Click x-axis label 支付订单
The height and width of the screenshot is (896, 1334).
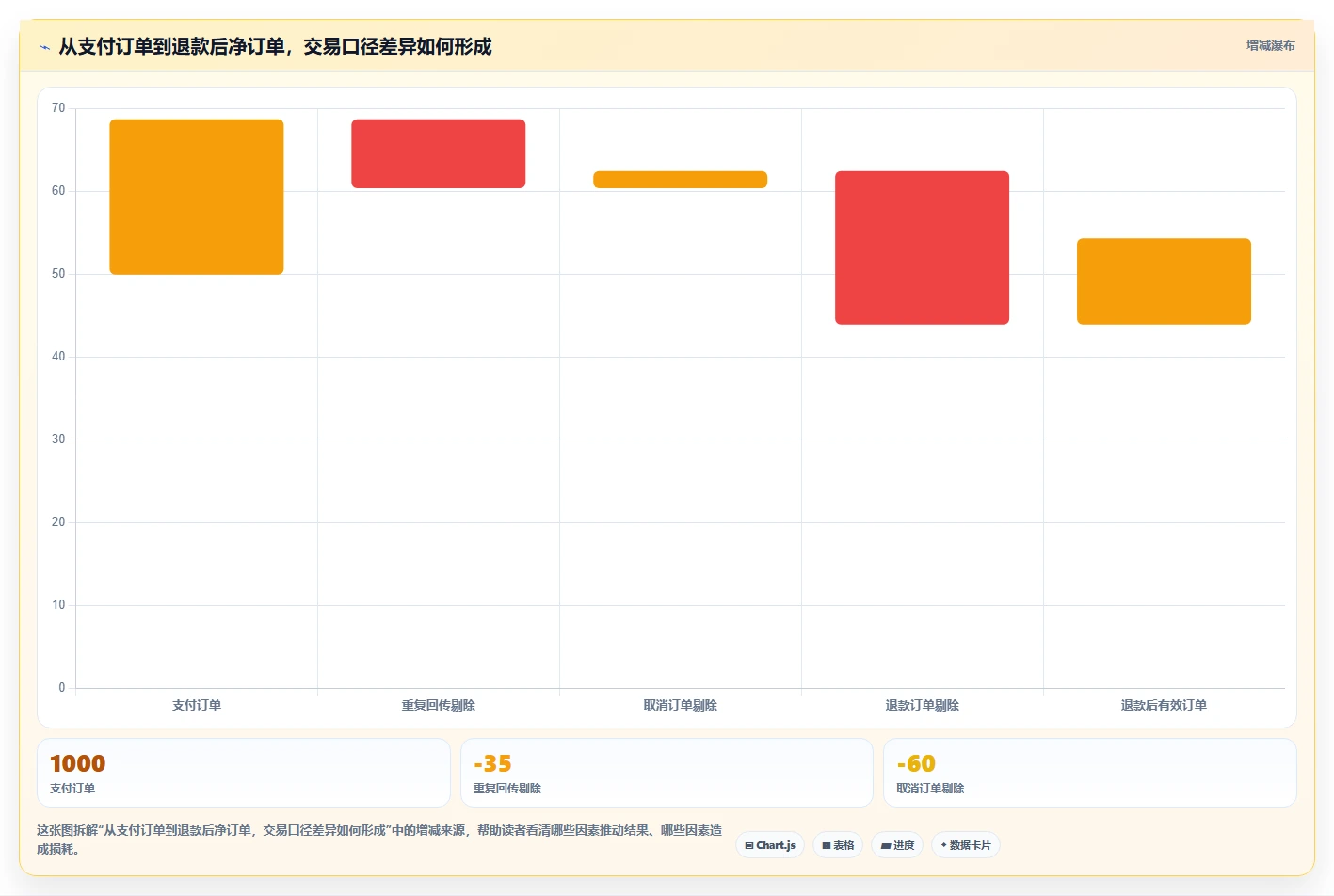pos(197,705)
